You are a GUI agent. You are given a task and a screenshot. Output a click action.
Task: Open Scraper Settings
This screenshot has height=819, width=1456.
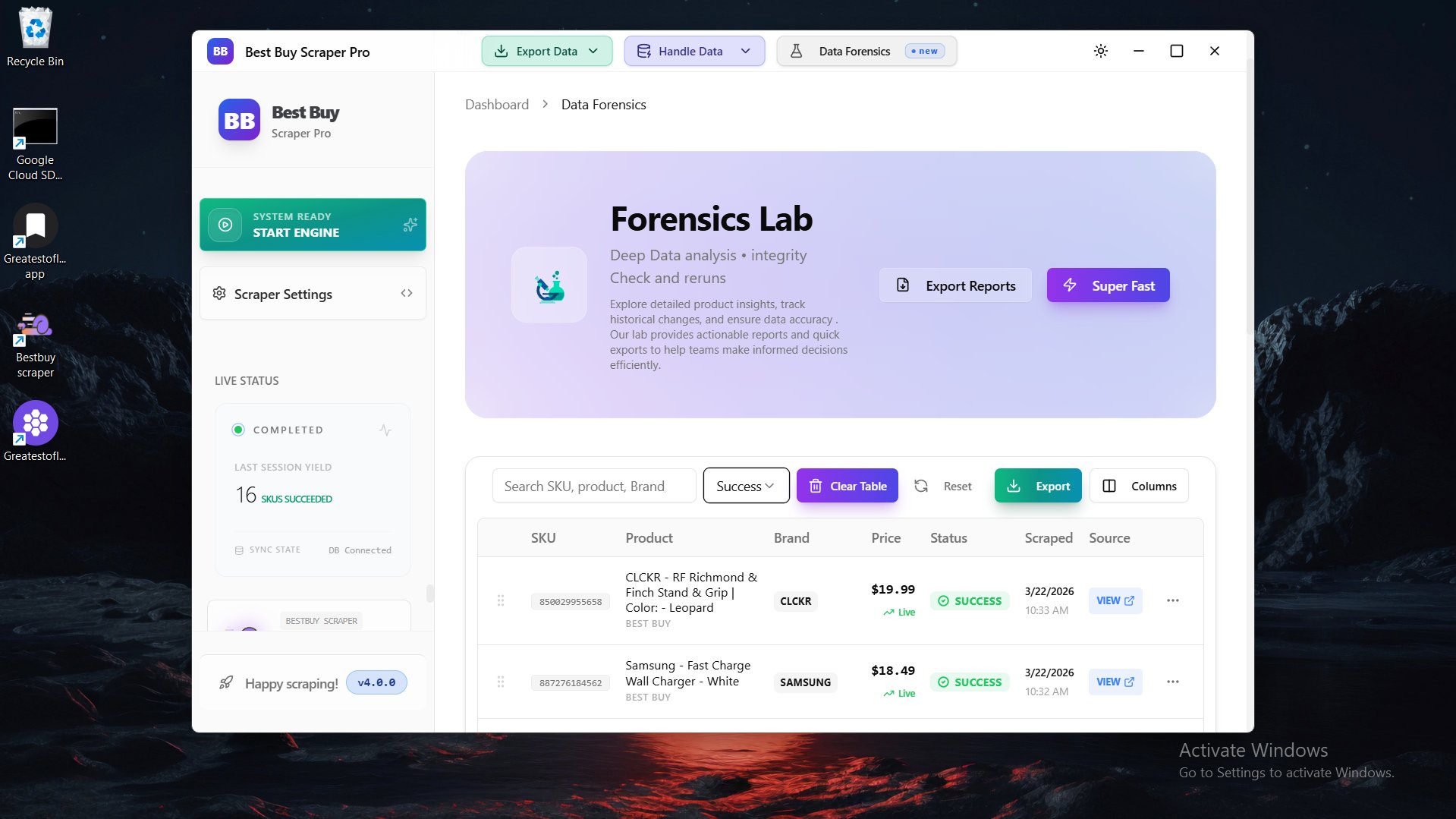313,294
